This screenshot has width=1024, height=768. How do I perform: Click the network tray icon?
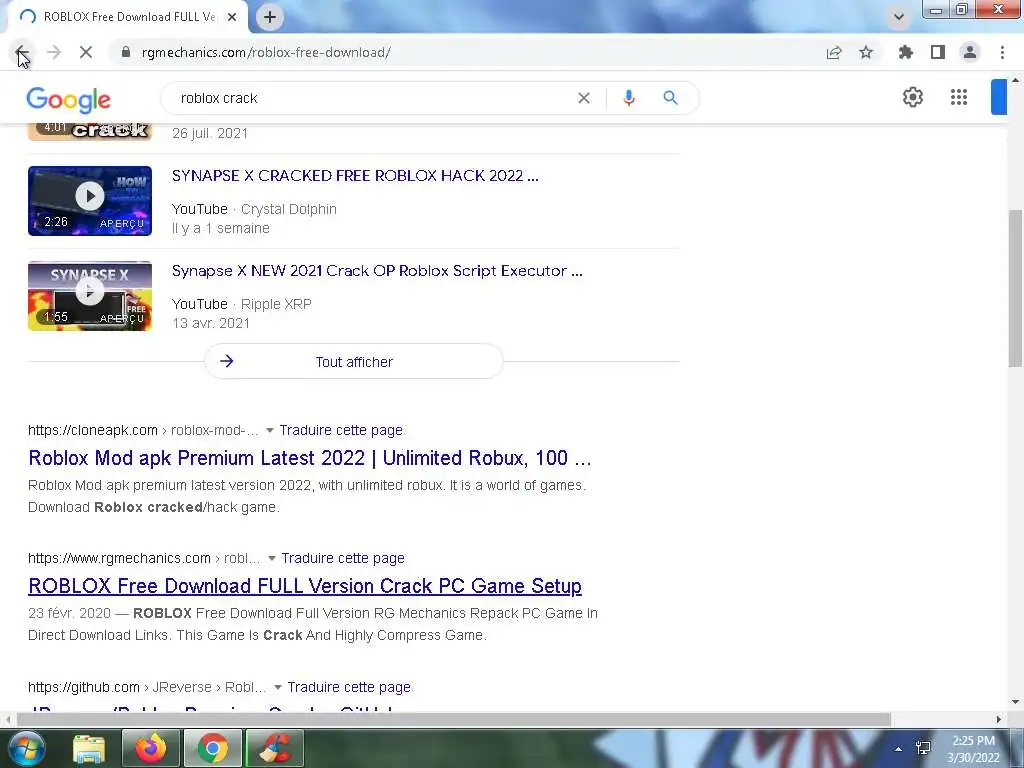[x=923, y=748]
